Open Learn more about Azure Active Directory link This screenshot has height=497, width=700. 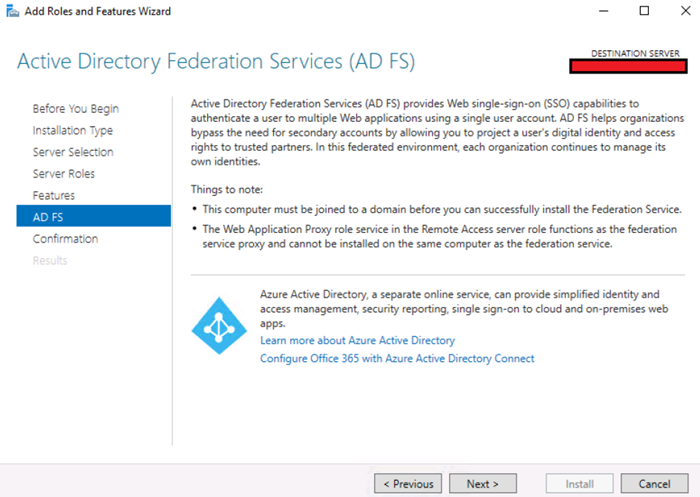click(x=357, y=340)
